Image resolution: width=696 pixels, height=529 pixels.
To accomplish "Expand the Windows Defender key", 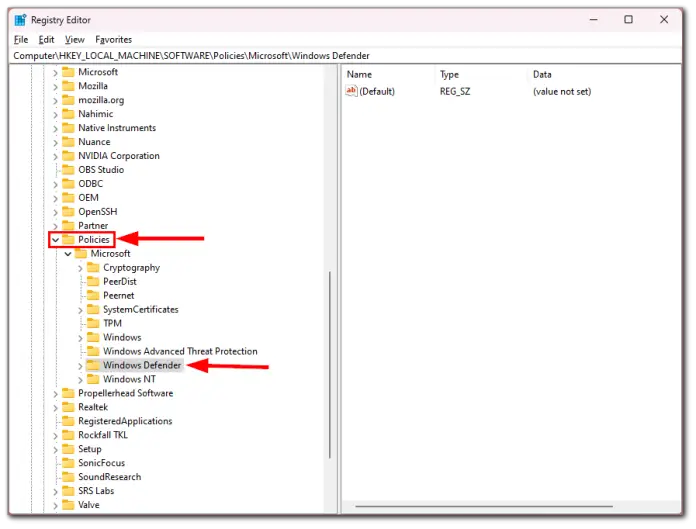I will tap(80, 366).
